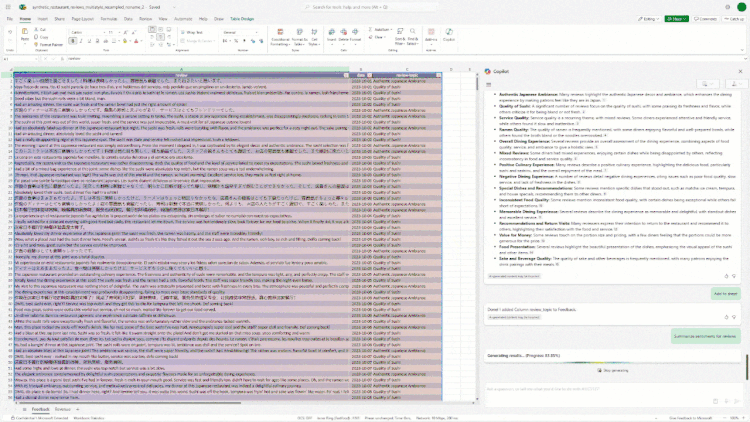Select the Feedback sheet tab
750x422 pixels.
(x=41, y=410)
